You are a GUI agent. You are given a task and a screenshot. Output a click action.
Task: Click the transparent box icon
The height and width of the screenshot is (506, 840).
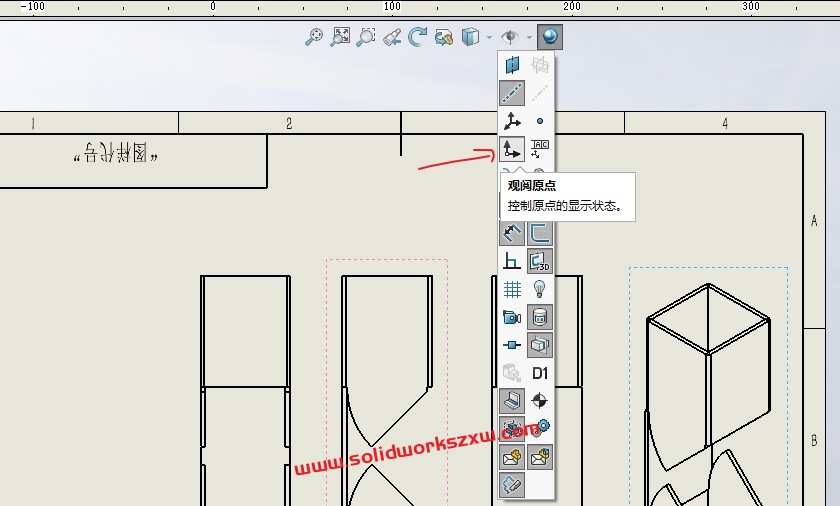(540, 345)
